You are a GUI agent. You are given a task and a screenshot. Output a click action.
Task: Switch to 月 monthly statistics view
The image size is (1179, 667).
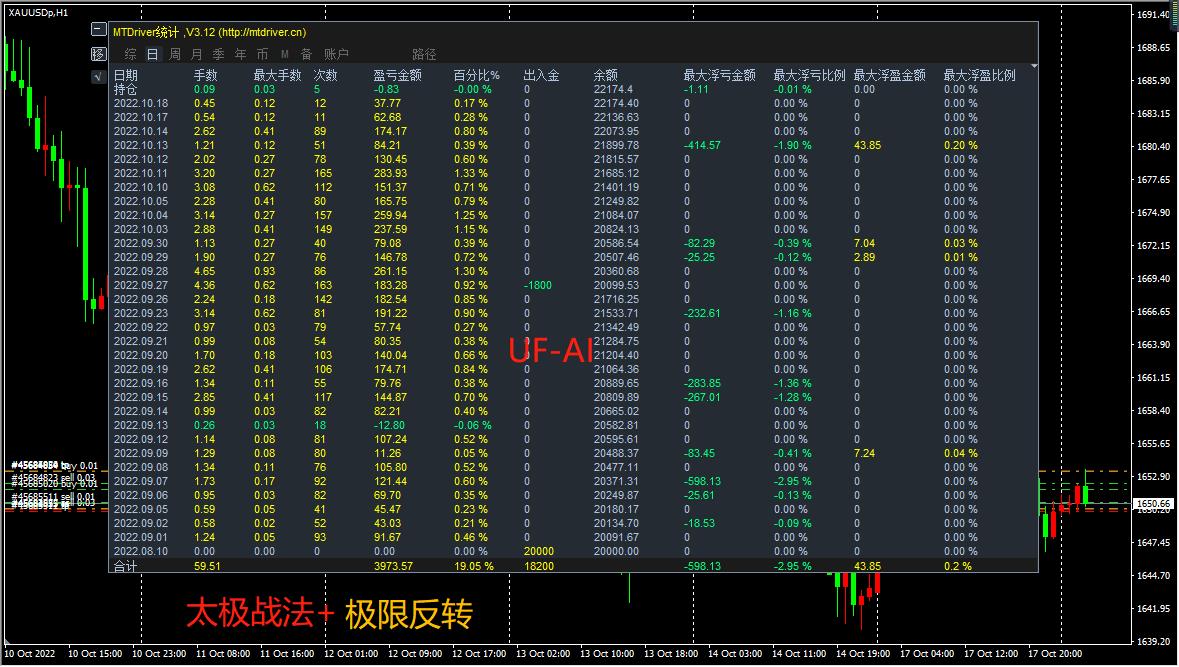(x=195, y=54)
